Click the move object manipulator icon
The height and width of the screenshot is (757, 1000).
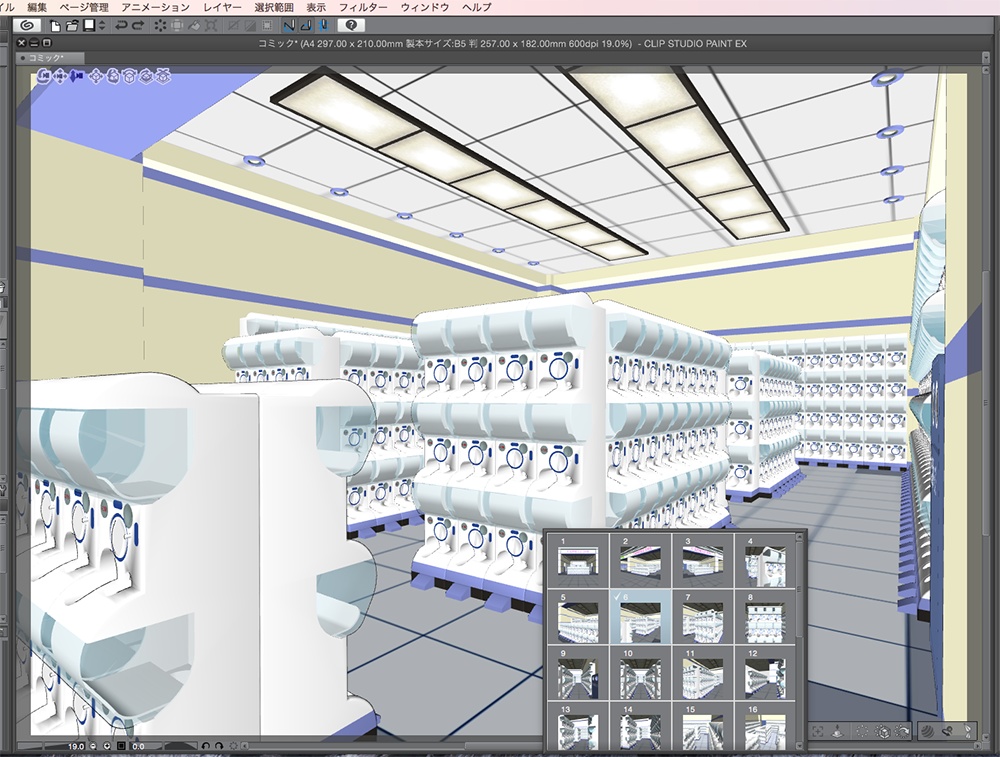click(x=96, y=77)
